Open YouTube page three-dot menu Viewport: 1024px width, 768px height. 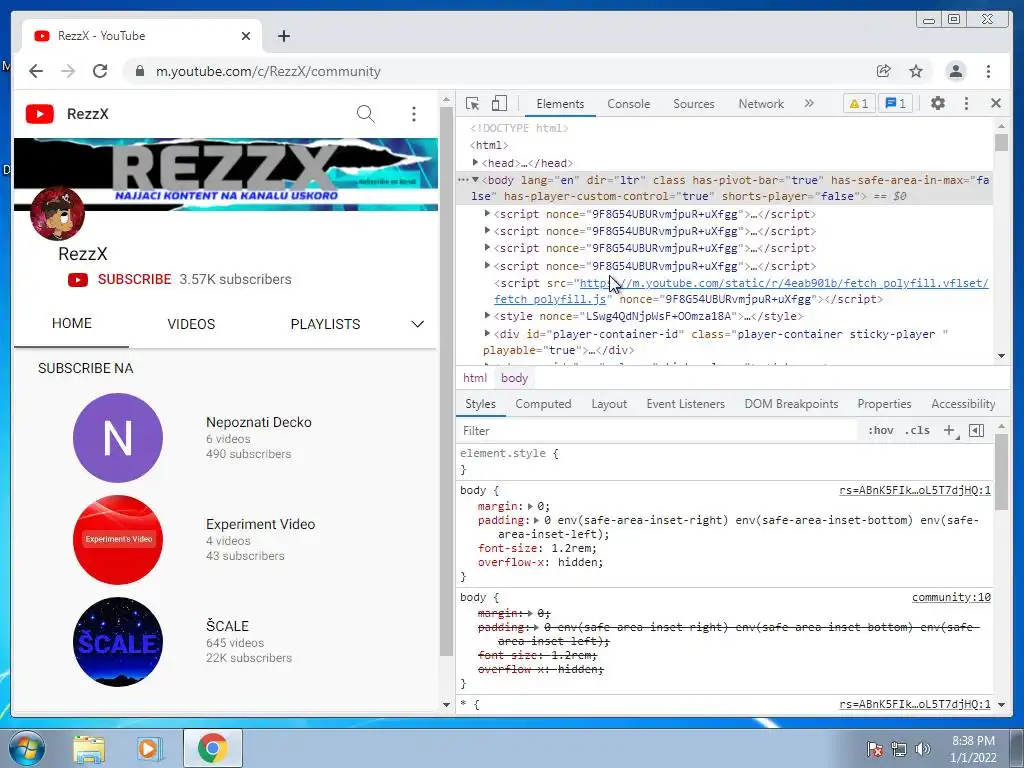point(413,114)
